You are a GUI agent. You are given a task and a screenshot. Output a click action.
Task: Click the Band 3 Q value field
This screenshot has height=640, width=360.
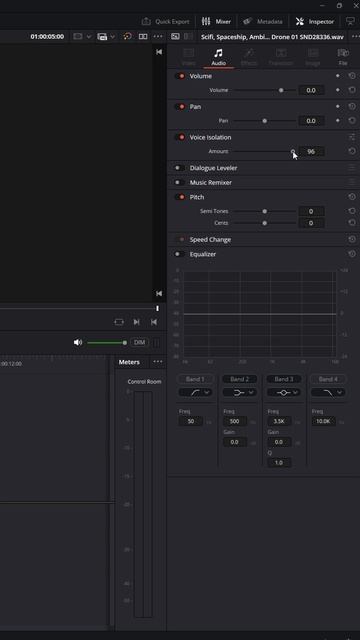pos(279,462)
